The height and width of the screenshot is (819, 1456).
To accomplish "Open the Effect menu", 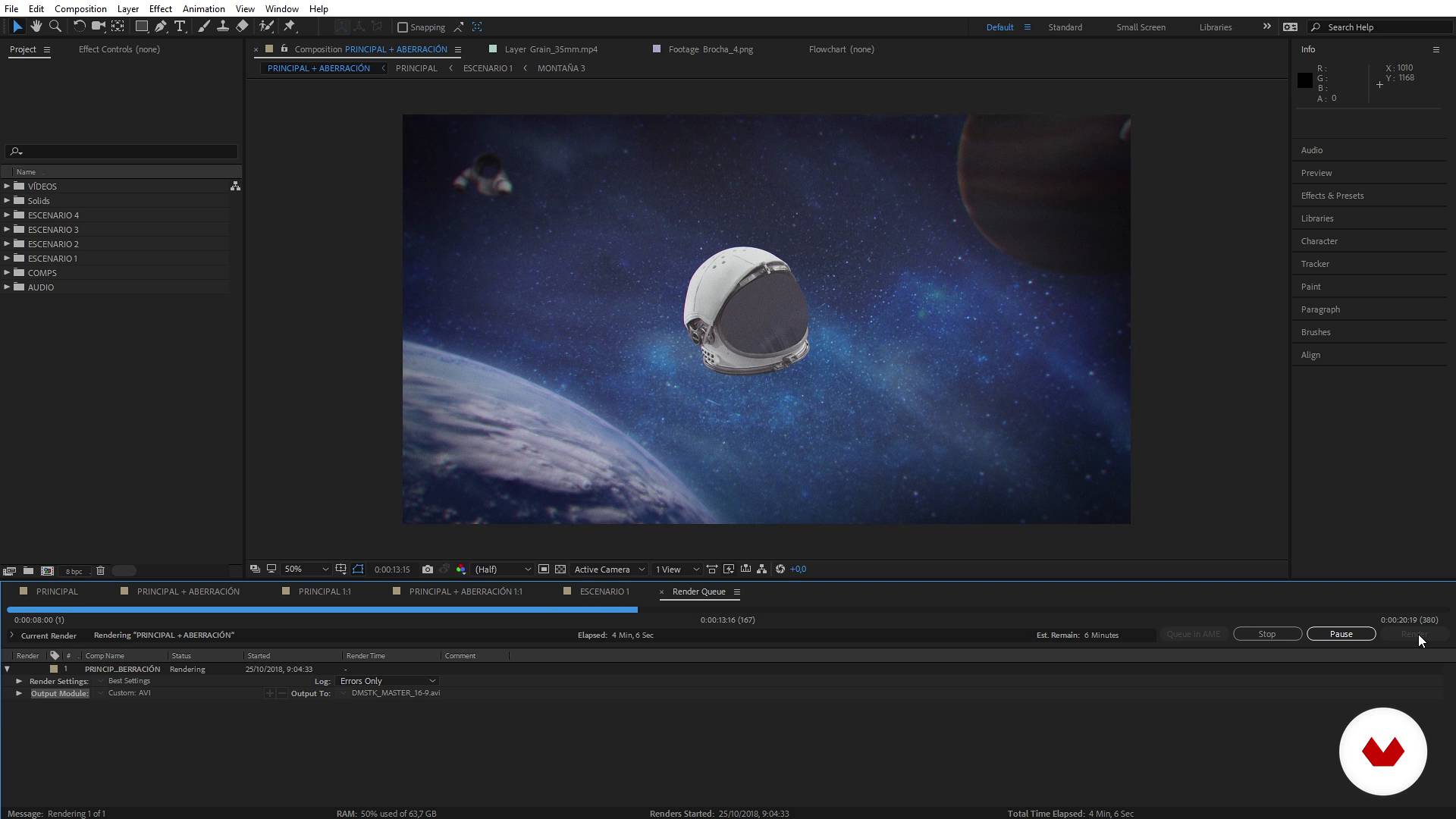I will (x=160, y=8).
